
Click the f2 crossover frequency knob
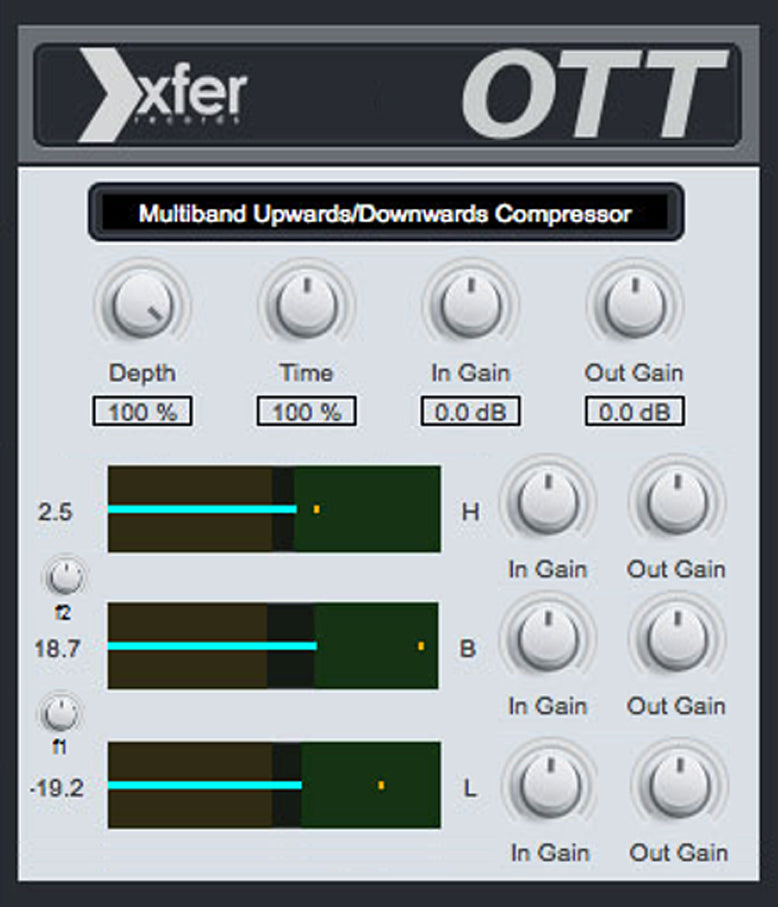point(65,577)
